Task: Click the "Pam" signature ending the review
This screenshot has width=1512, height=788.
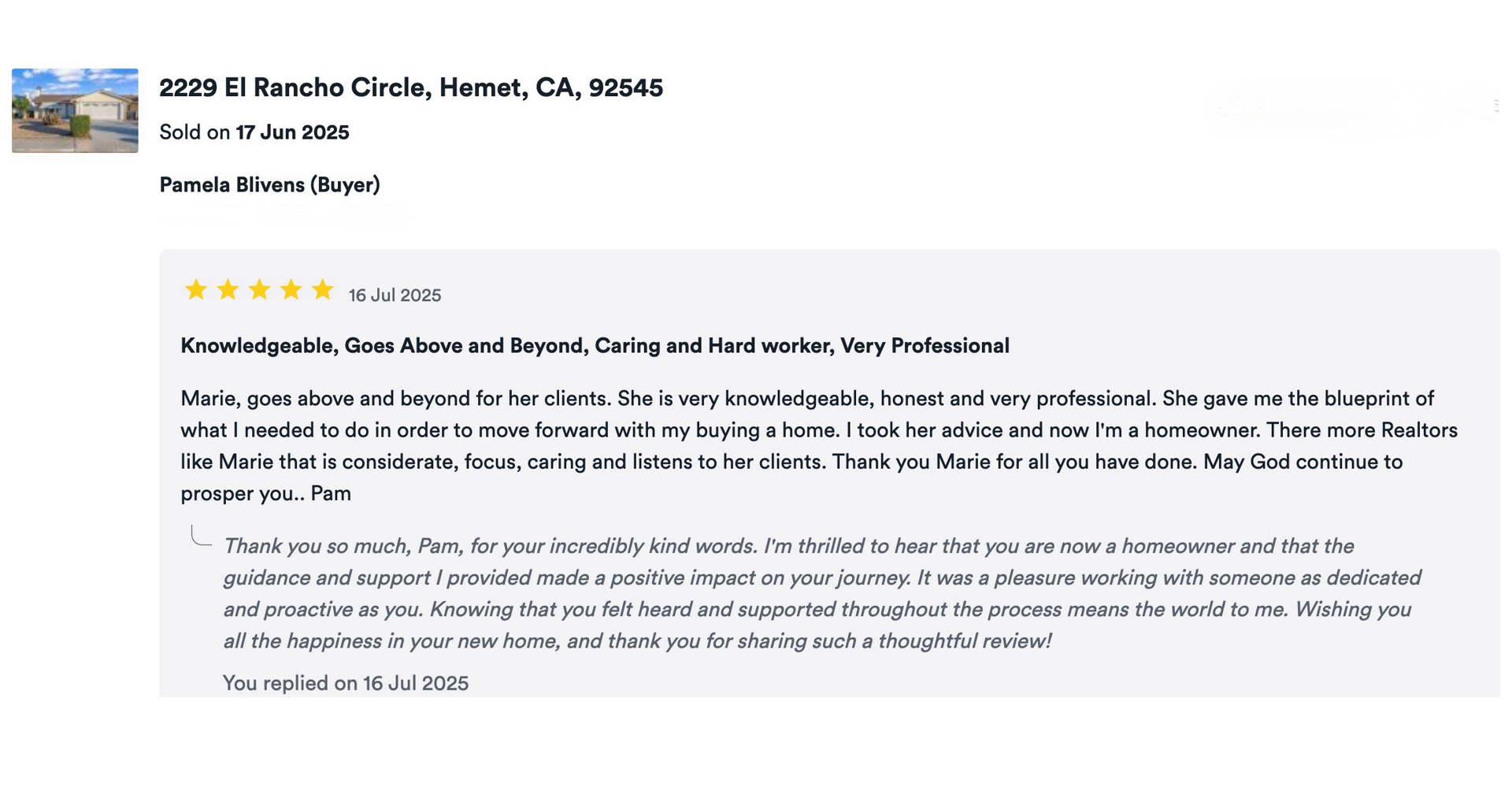Action: 331,494
